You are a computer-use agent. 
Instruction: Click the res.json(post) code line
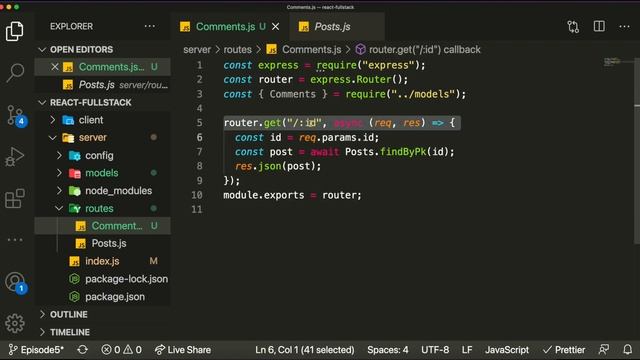[x=278, y=166]
